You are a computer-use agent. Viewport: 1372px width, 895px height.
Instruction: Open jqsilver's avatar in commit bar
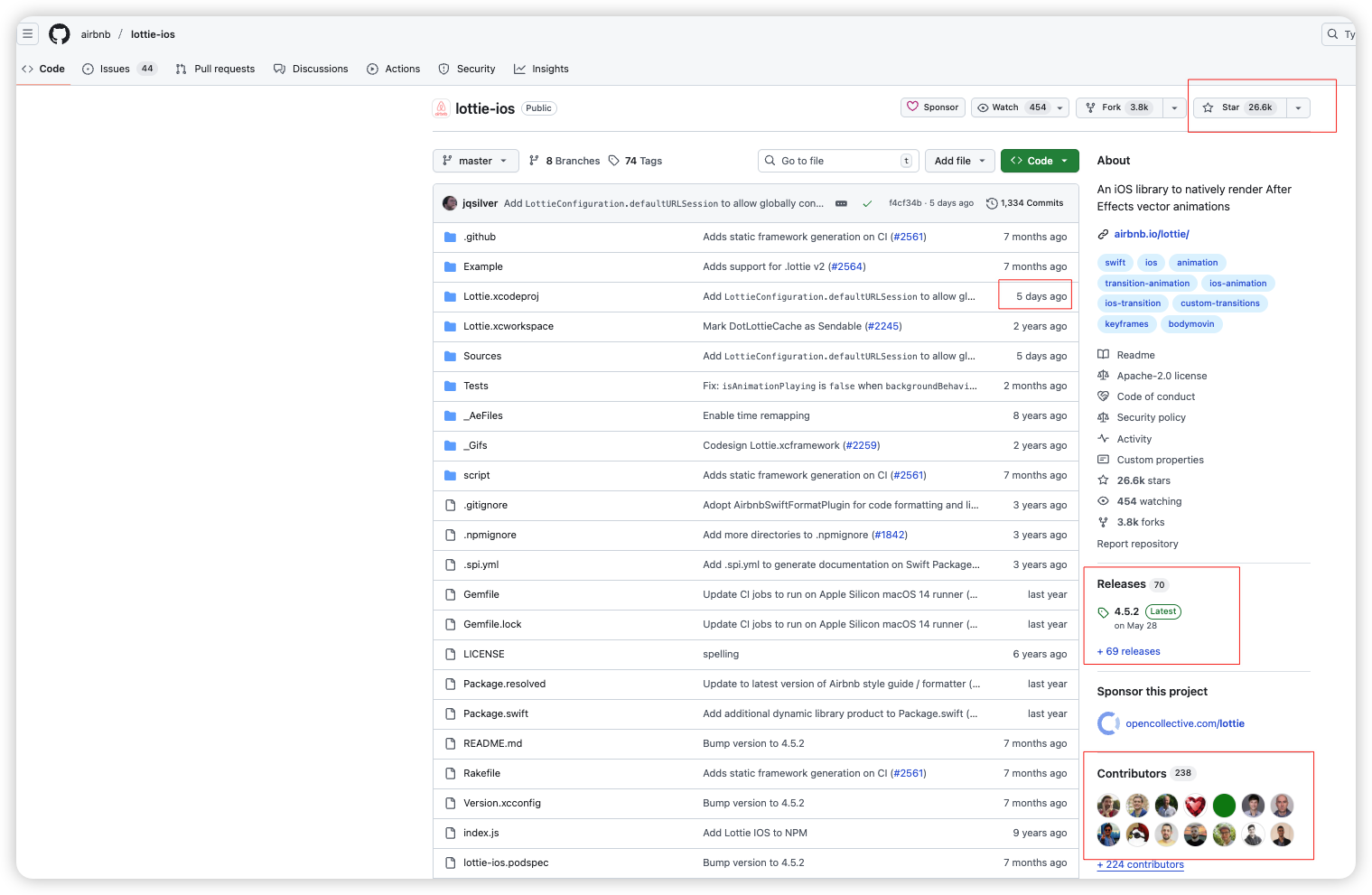click(x=450, y=203)
